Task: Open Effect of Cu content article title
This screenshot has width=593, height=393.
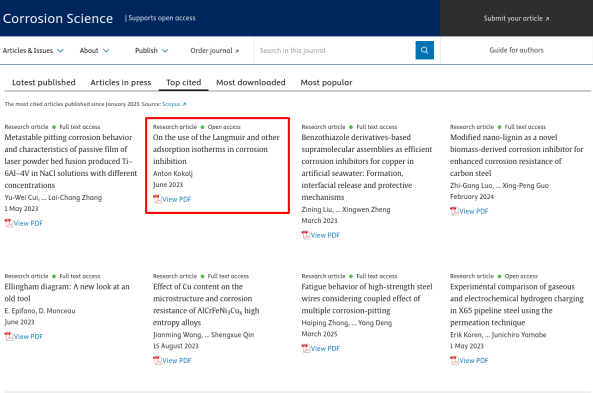Action: point(206,304)
